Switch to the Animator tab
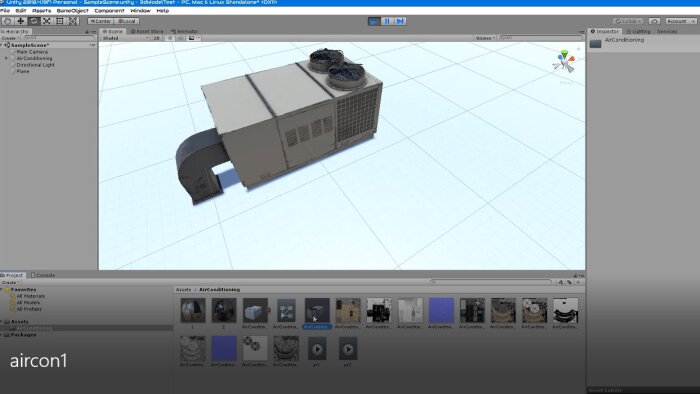700x394 pixels. click(x=184, y=31)
